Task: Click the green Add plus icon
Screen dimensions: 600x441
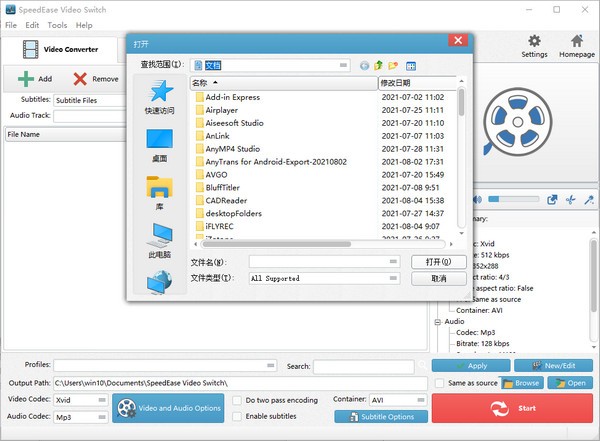Action: [26, 79]
